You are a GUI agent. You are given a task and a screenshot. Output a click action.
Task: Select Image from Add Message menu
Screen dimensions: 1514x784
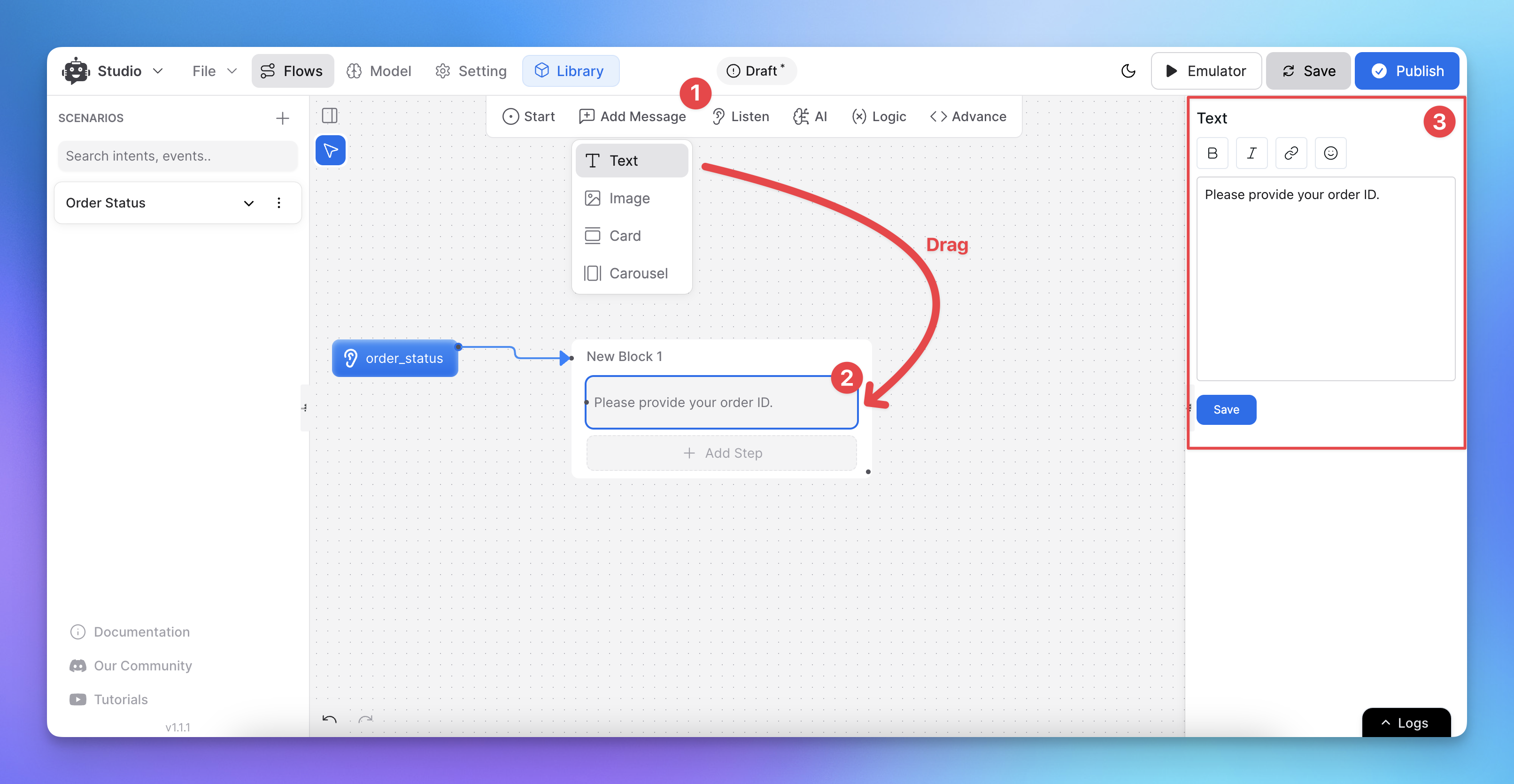click(632, 199)
